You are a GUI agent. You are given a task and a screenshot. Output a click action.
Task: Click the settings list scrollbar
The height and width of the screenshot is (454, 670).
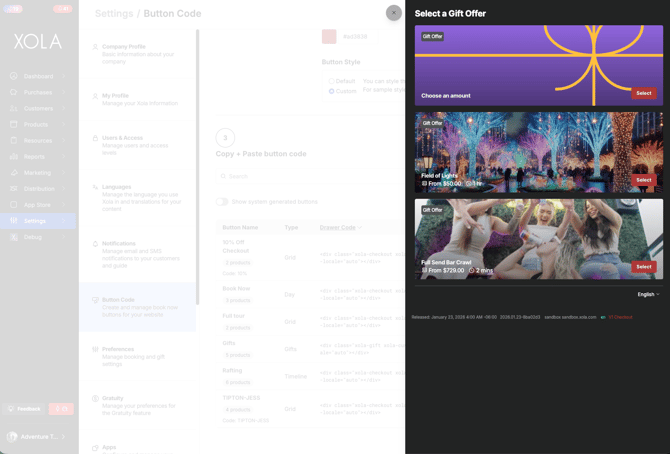tap(197, 167)
